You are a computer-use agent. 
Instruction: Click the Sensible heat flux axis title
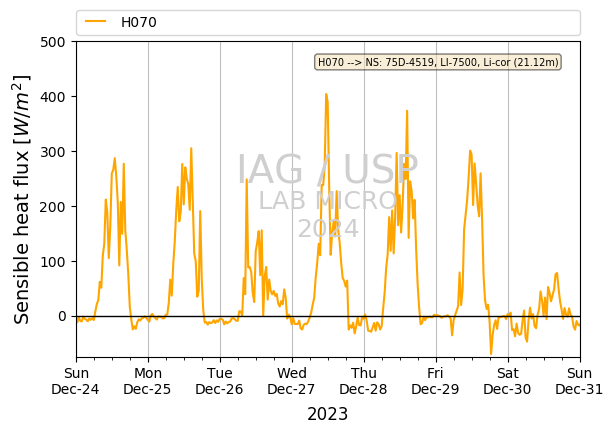pyautogui.click(x=22, y=199)
